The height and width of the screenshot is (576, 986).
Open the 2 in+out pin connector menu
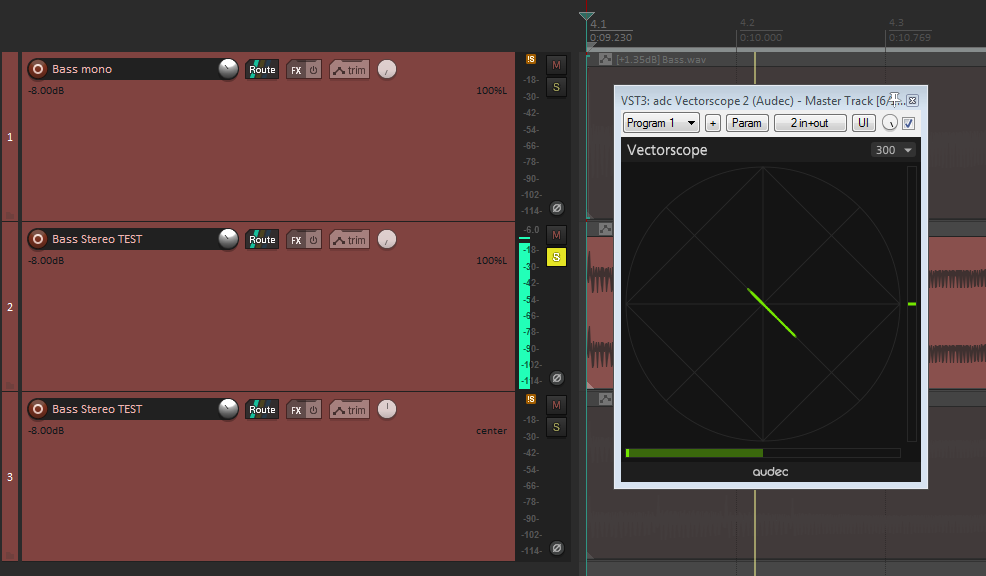tap(809, 123)
